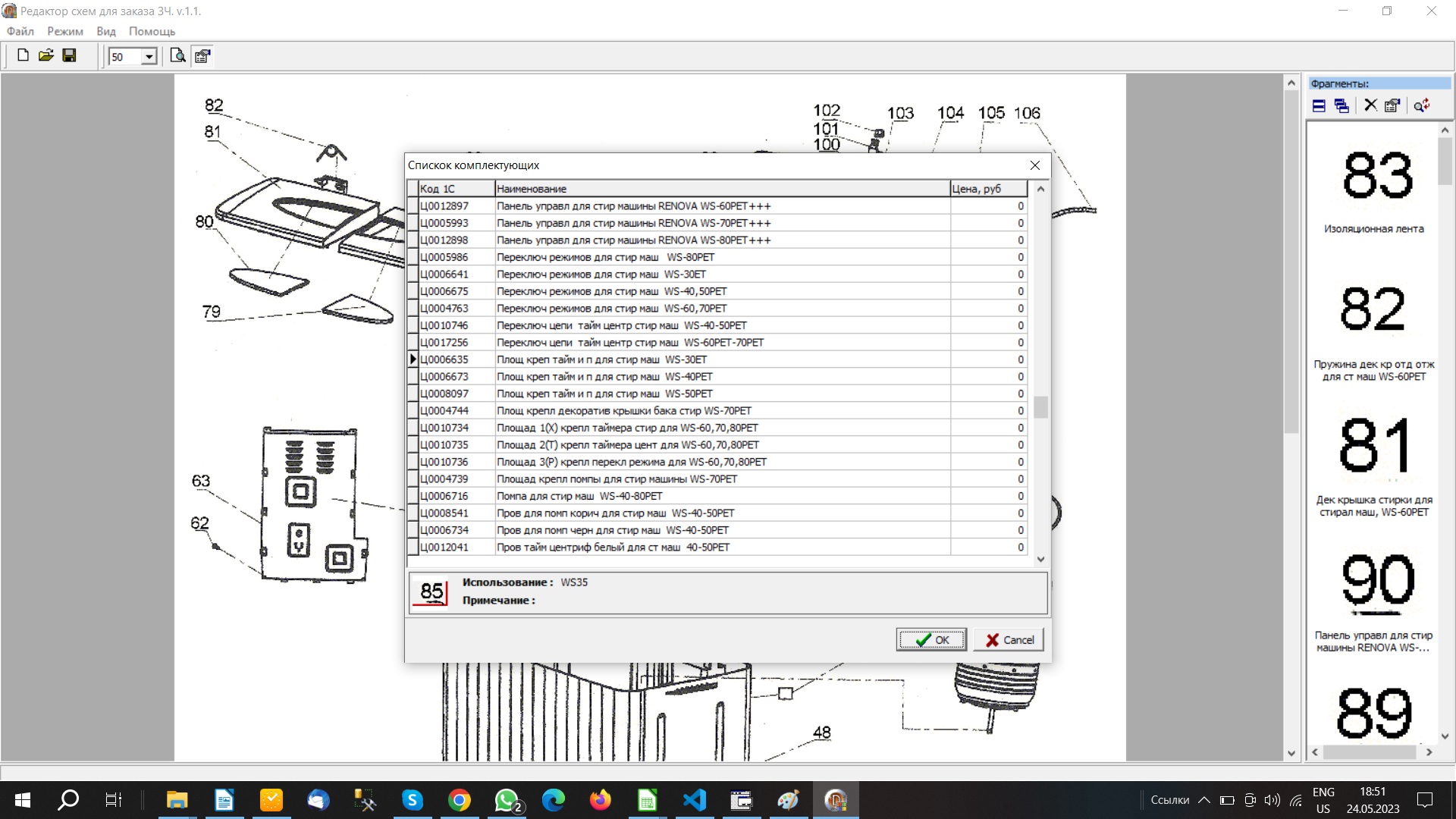Click the save floppy disk icon
1456x819 pixels.
69,55
